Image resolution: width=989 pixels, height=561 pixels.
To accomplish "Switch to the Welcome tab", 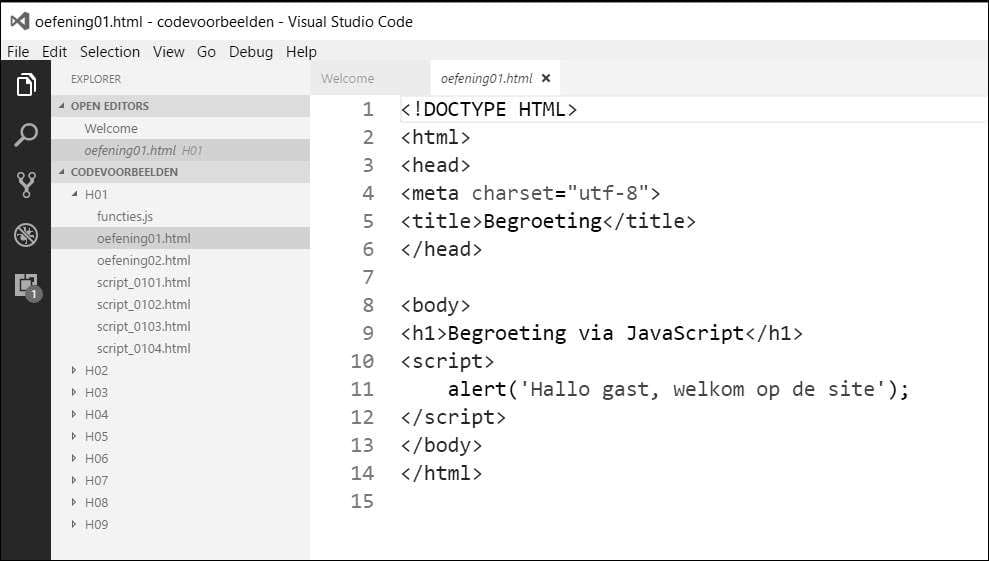I will pyautogui.click(x=348, y=78).
